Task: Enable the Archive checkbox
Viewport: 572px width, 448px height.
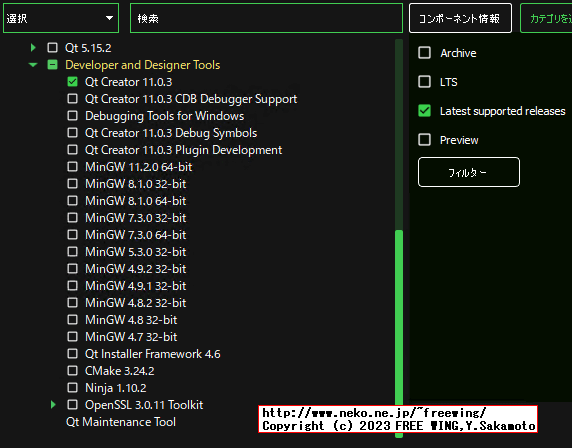Action: tap(424, 53)
